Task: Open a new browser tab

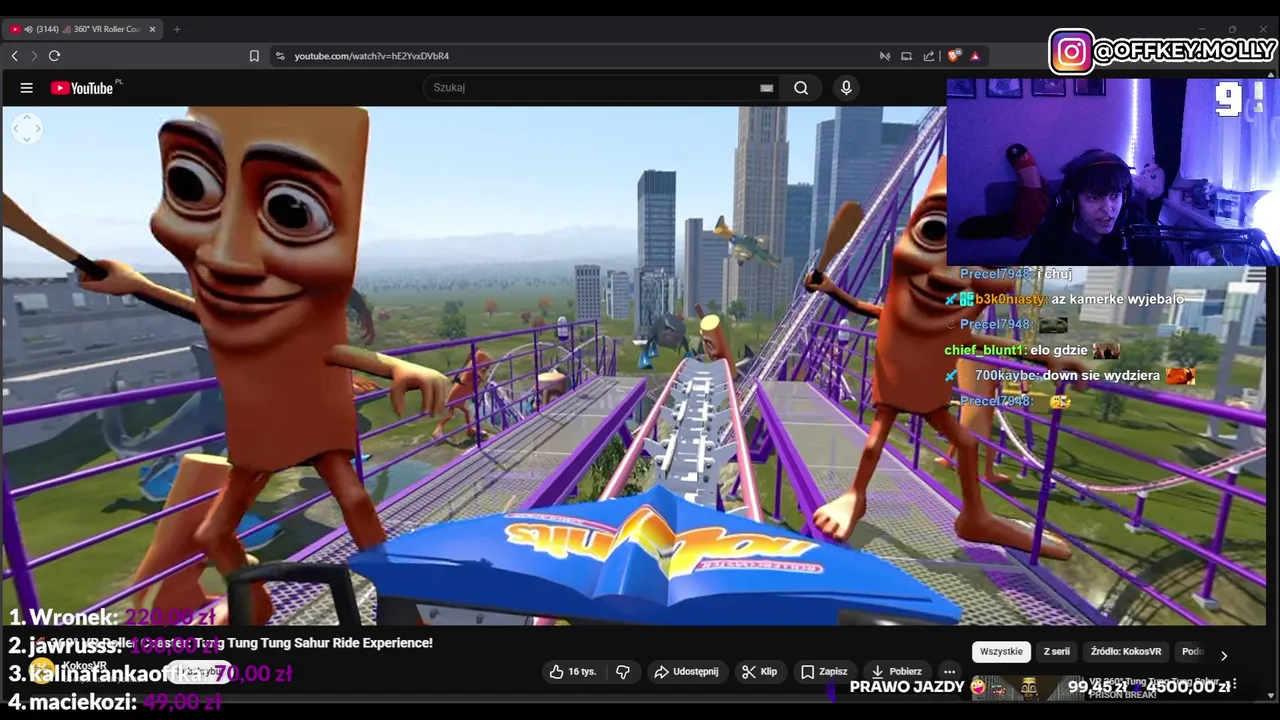Action: coord(177,29)
